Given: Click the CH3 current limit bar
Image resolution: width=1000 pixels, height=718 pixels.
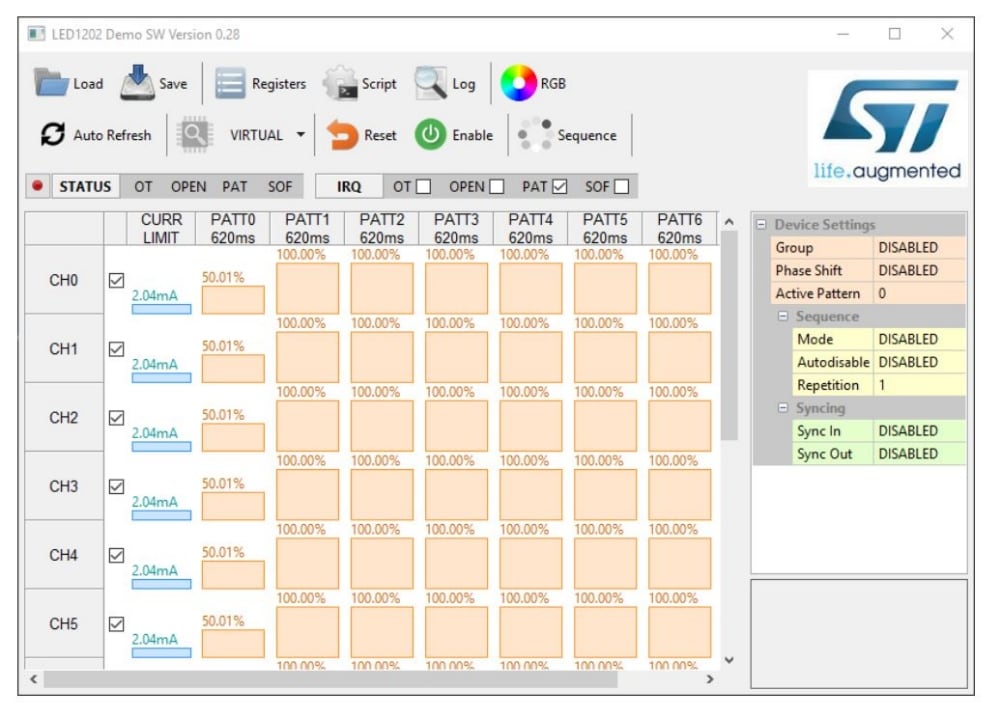Looking at the screenshot, I should pos(161,515).
